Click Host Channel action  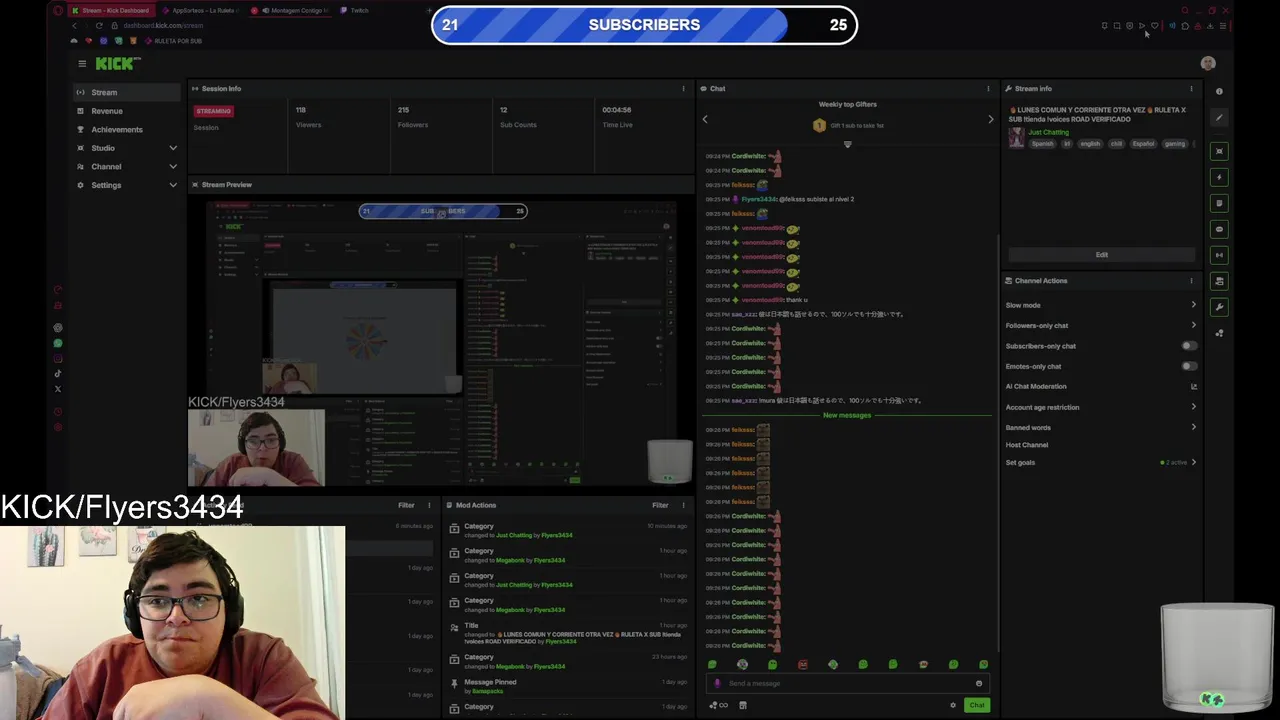1027,445
